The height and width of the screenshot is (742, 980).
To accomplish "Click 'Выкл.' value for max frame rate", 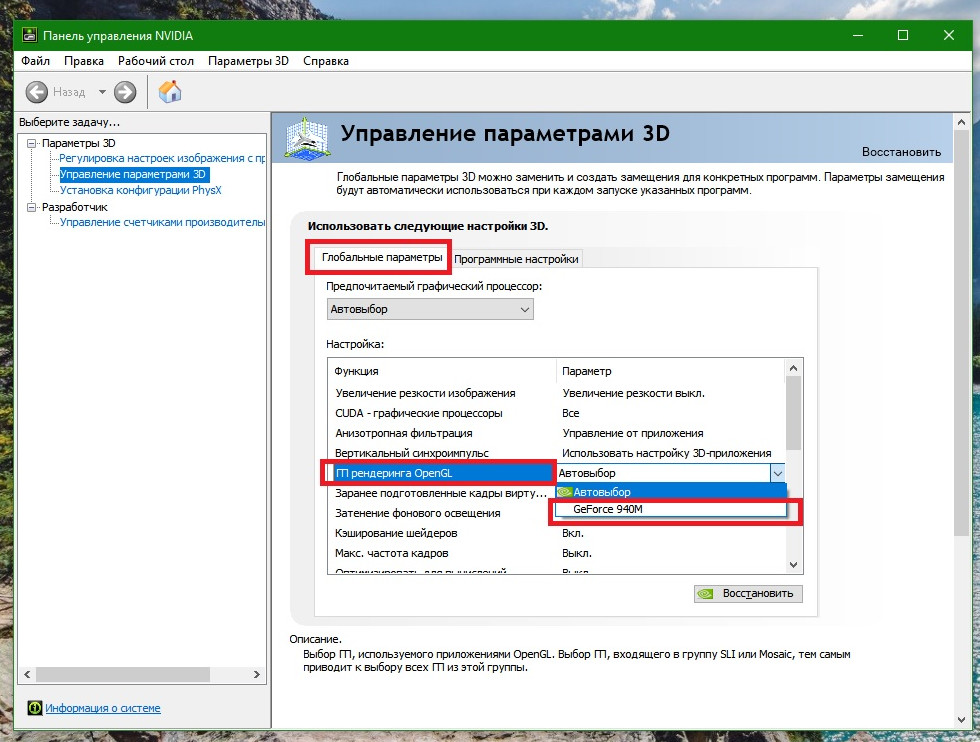I will point(577,553).
